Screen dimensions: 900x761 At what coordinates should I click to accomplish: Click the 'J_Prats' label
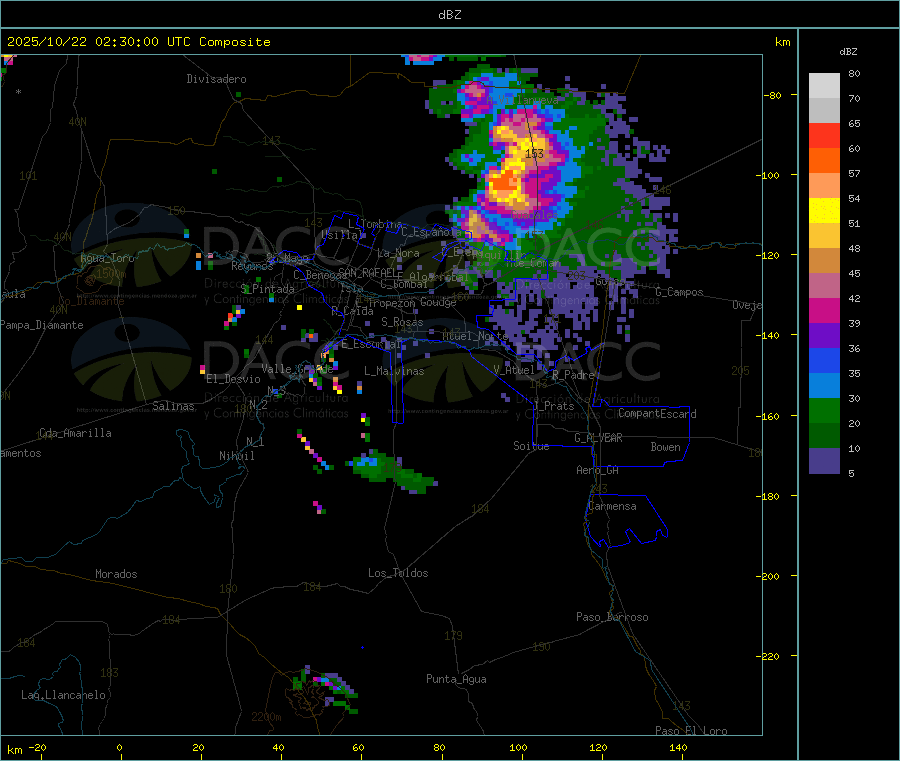[553, 406]
